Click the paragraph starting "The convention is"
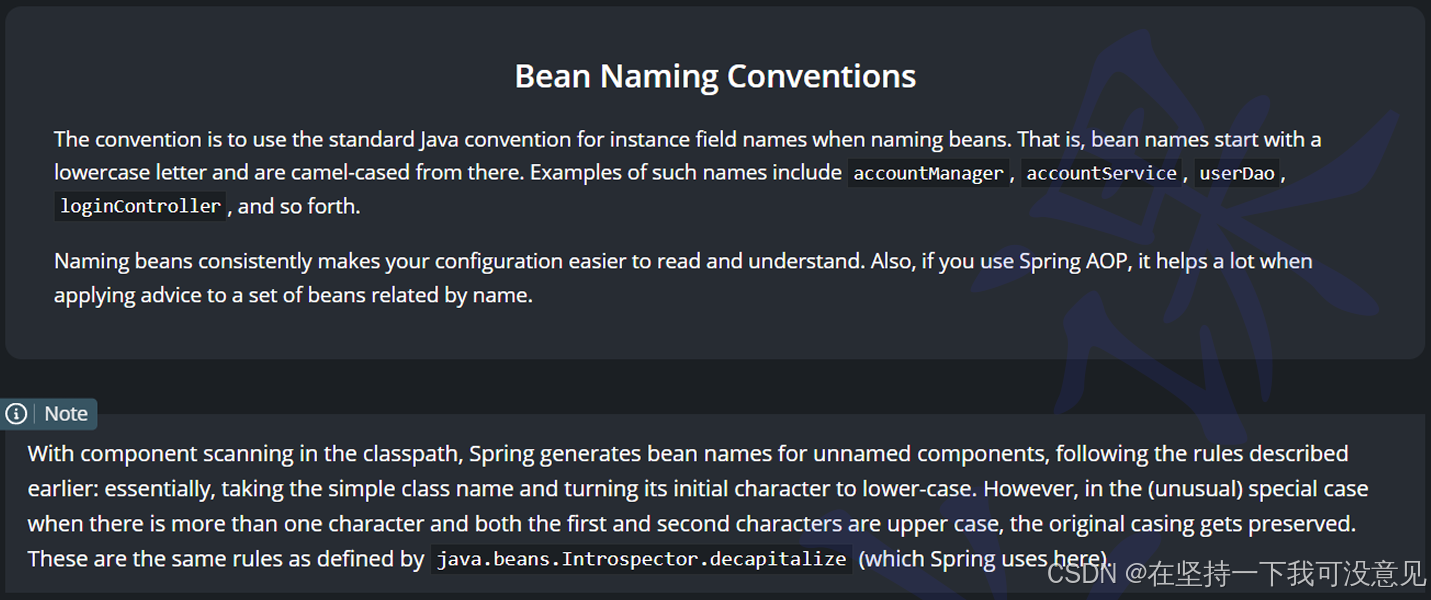 pyautogui.click(x=688, y=172)
